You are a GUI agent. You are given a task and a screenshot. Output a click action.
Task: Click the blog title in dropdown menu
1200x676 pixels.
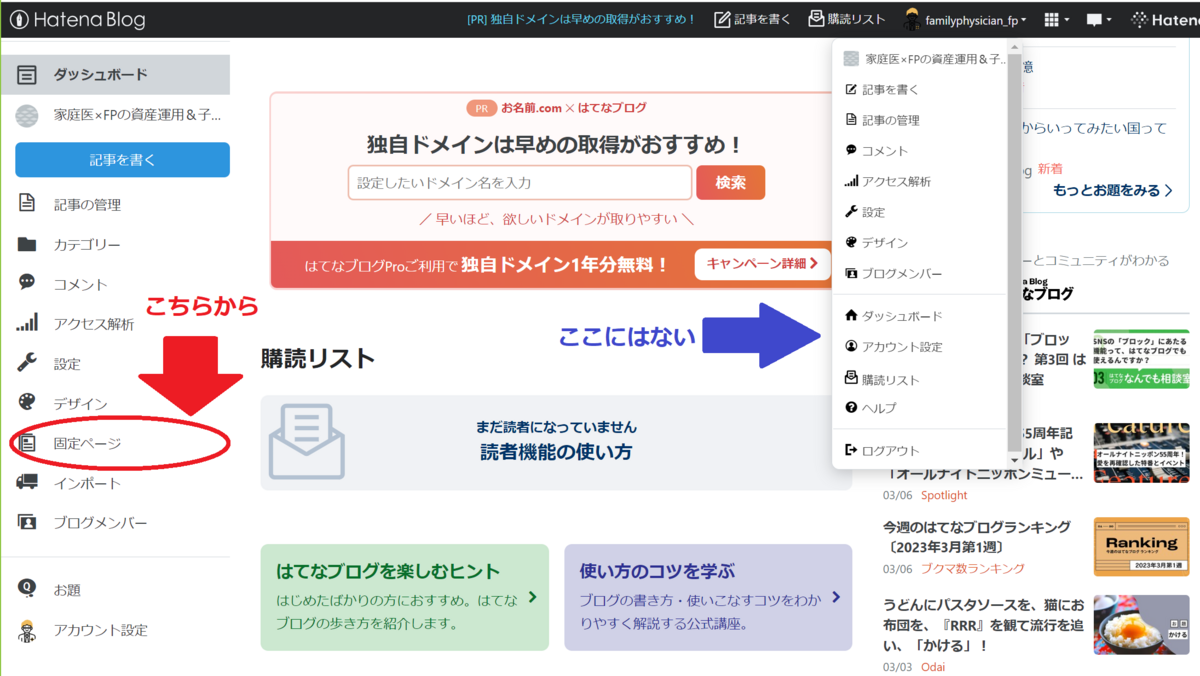934,59
